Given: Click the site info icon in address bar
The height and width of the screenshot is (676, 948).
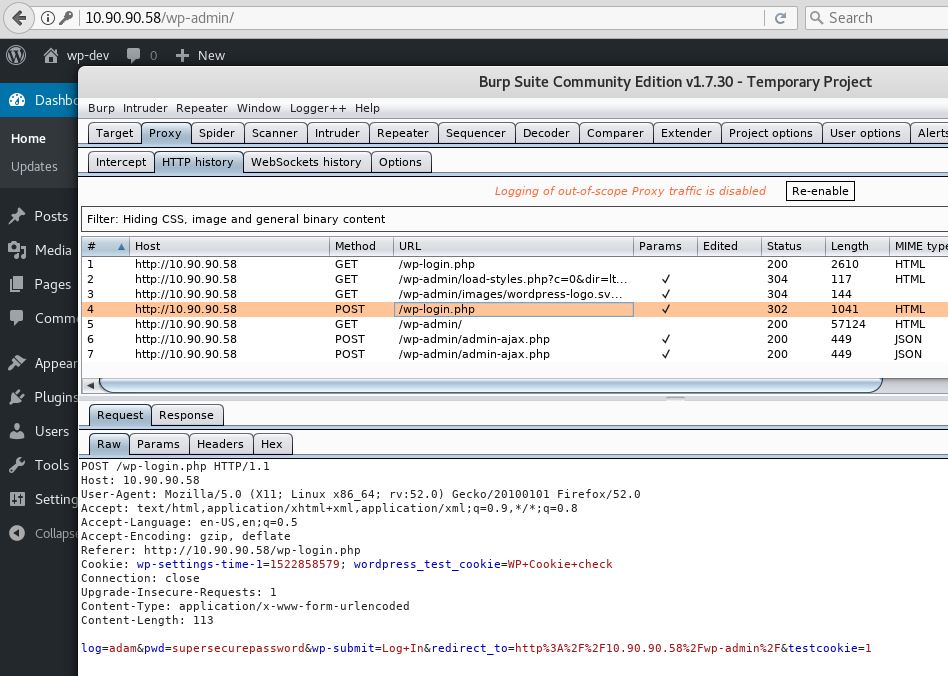Looking at the screenshot, I should [48, 18].
